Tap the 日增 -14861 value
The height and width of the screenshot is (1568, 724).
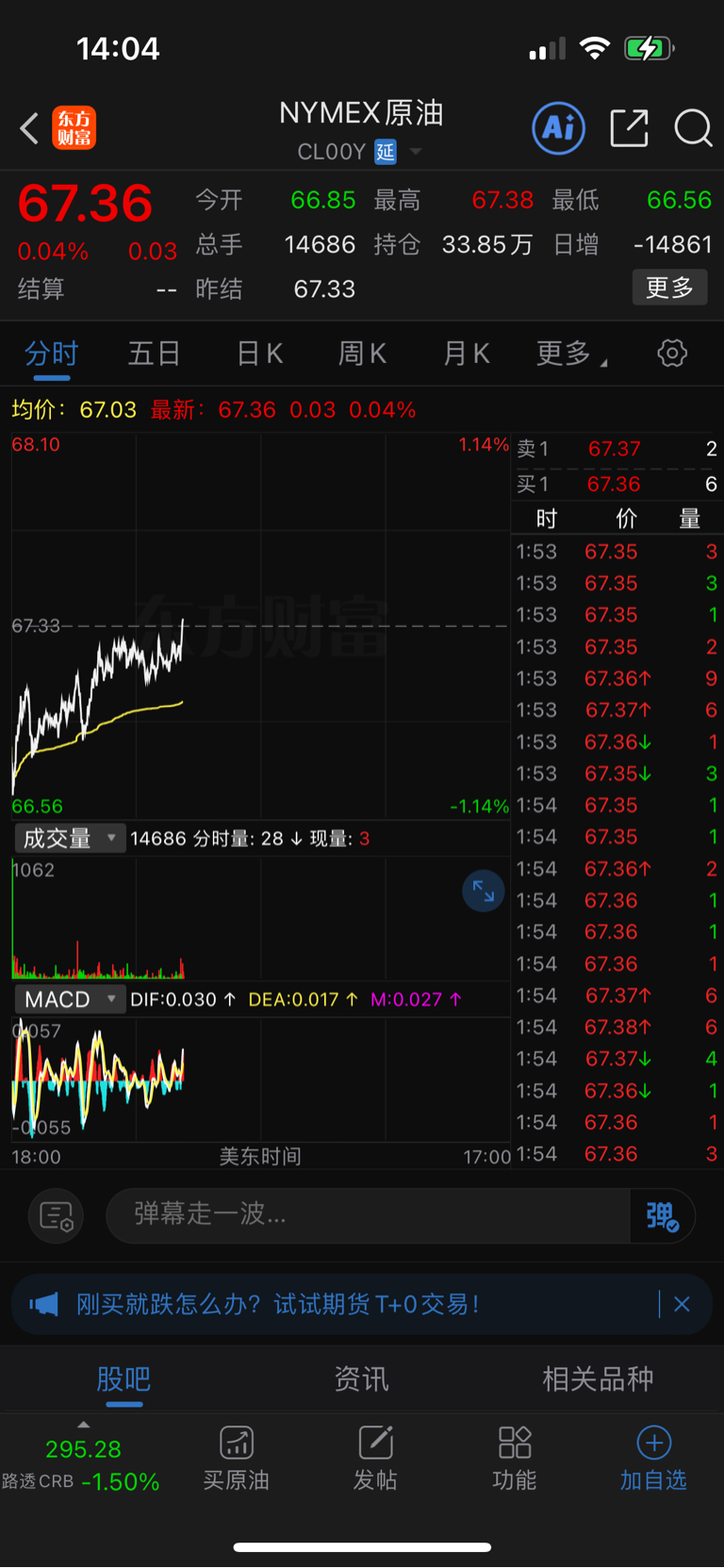point(673,245)
